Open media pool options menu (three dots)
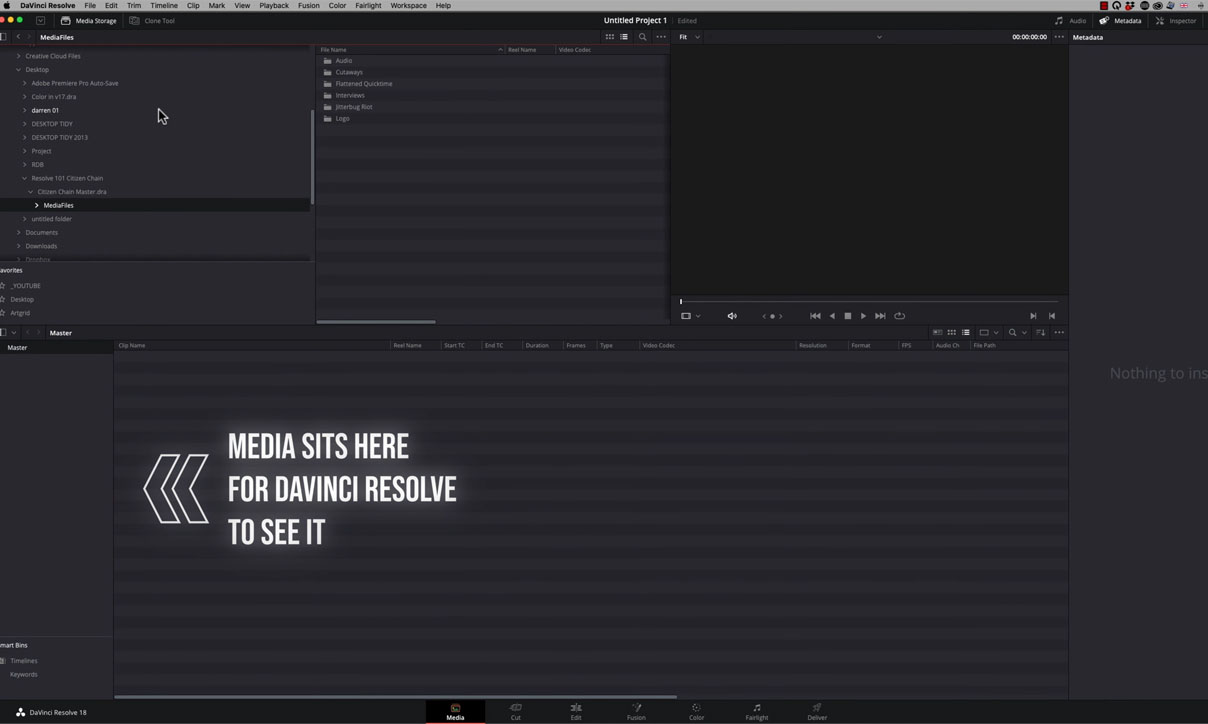The height and width of the screenshot is (724, 1208). click(1059, 333)
